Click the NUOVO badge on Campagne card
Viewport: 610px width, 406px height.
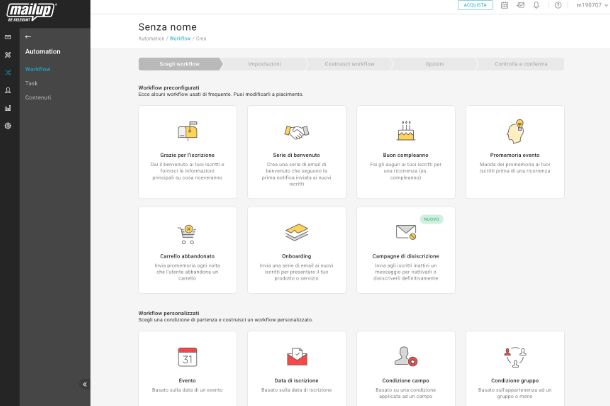pyautogui.click(x=431, y=219)
